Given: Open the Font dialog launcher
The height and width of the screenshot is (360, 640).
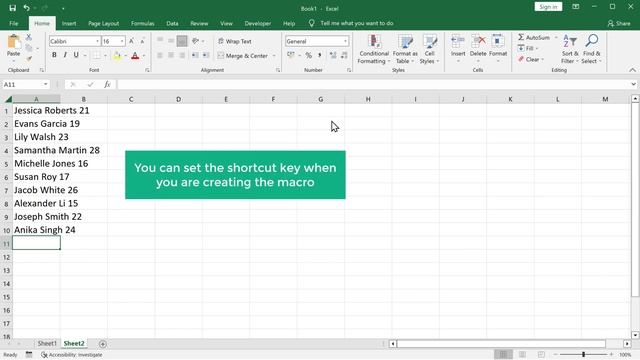Looking at the screenshot, I should point(147,70).
